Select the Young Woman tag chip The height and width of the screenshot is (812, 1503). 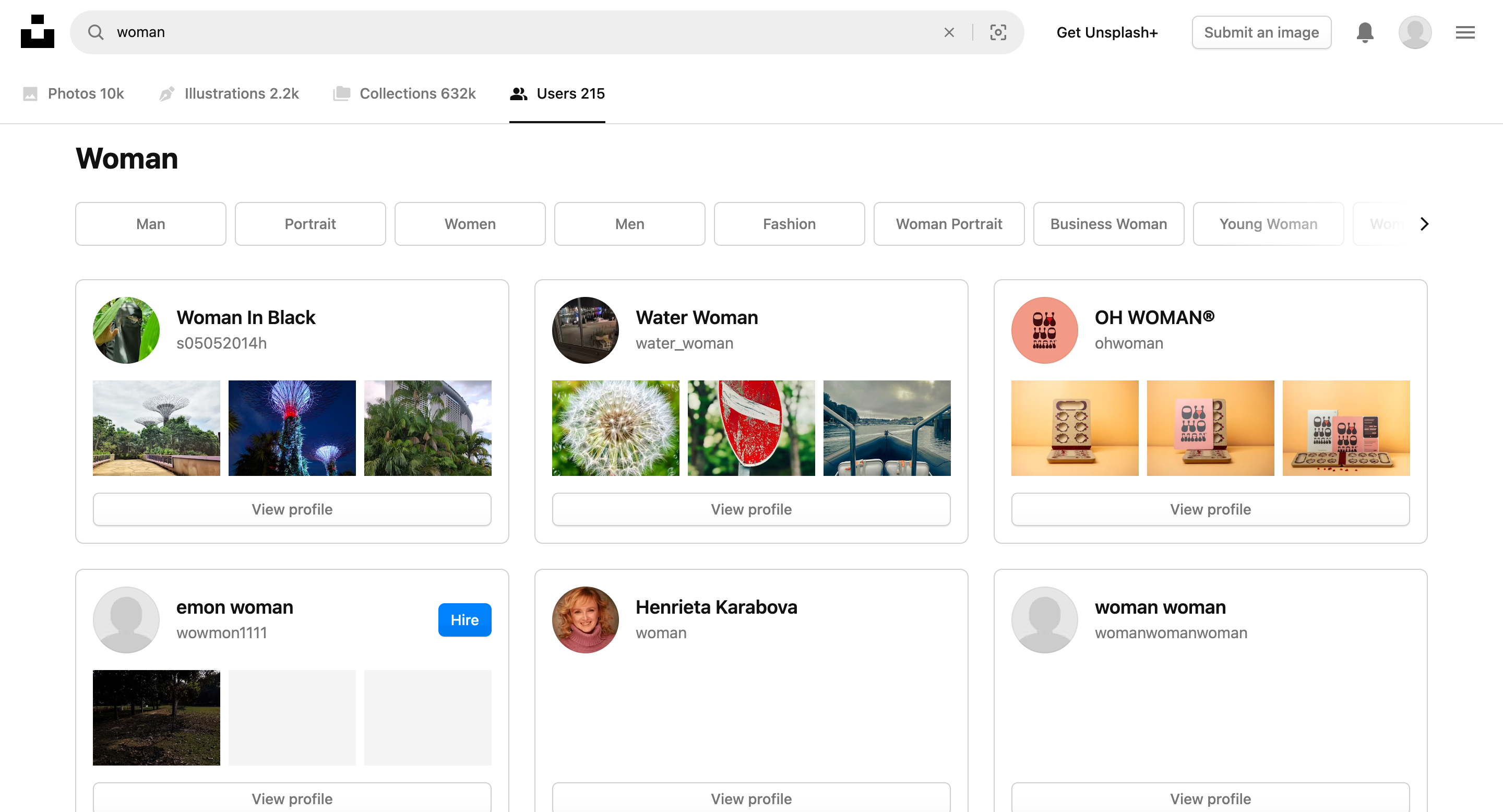point(1269,224)
